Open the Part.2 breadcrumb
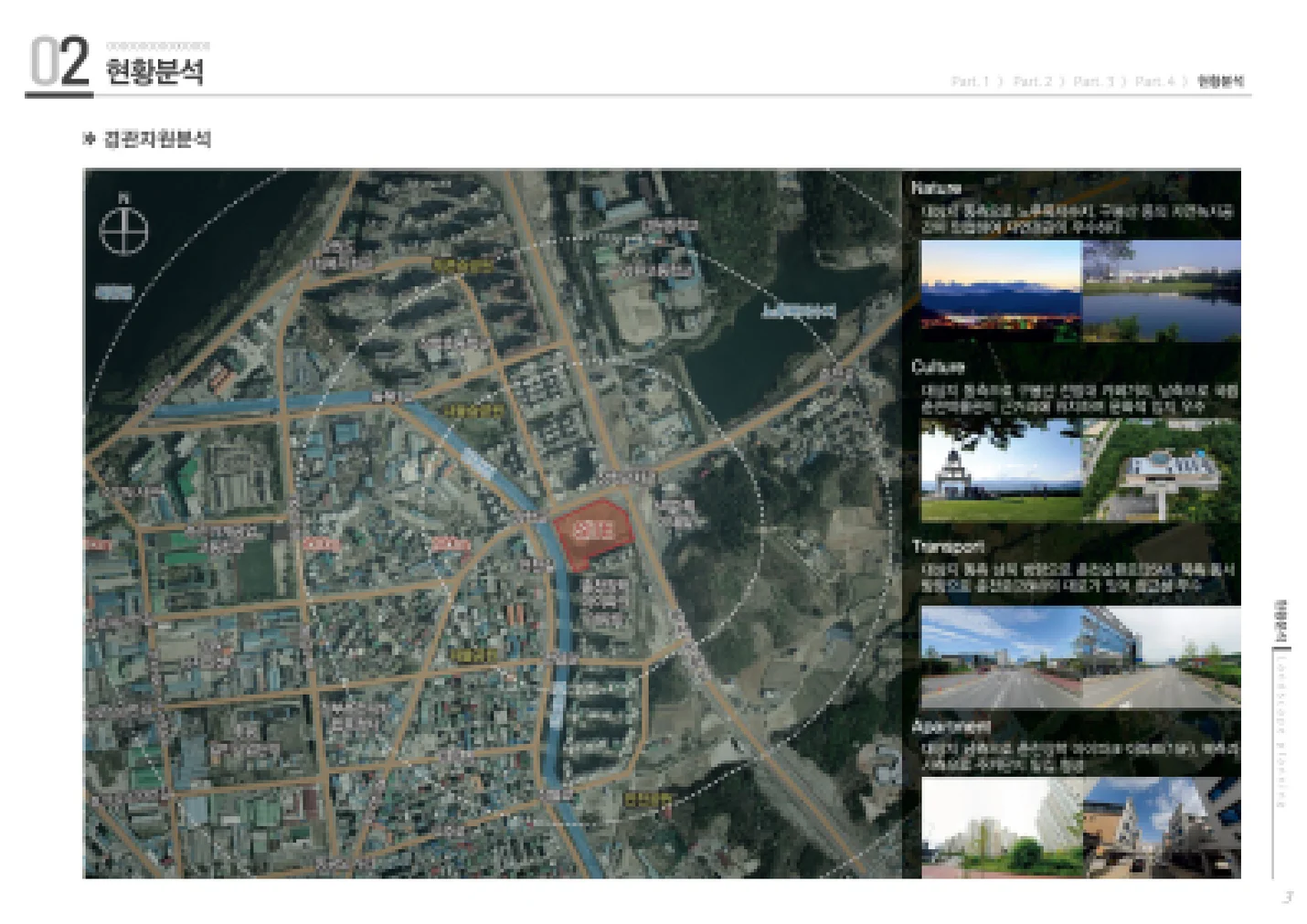1307x924 pixels. (x=1033, y=81)
